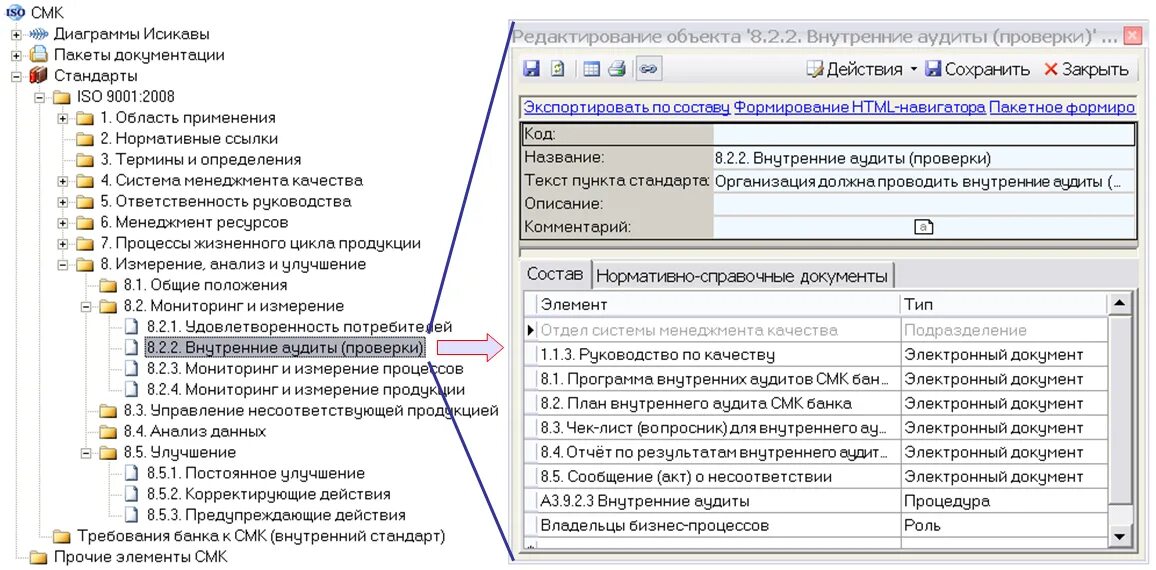Click the ISO icon next to СМК

[15, 12]
